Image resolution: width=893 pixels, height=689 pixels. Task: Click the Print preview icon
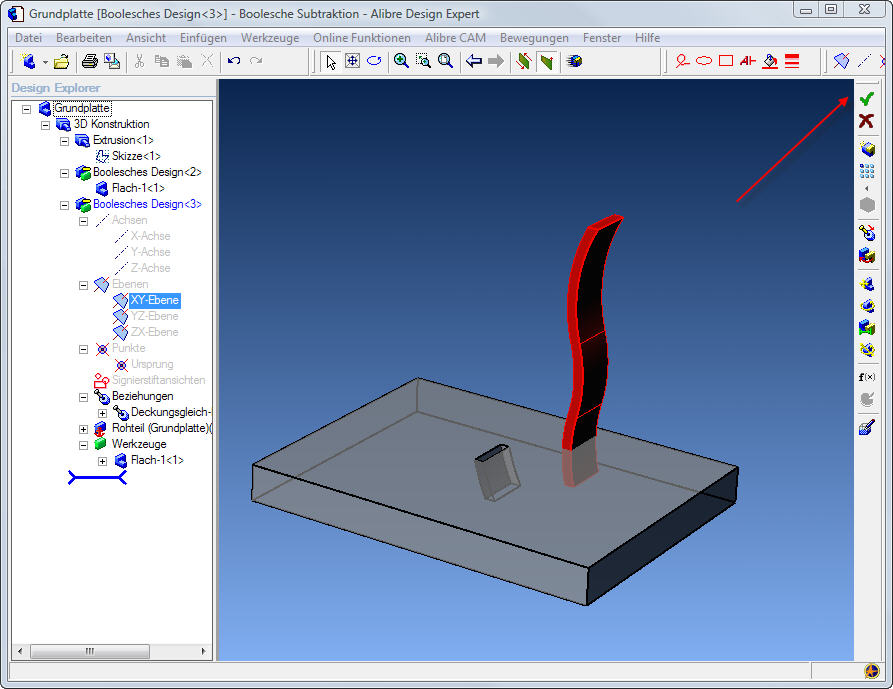[x=112, y=61]
